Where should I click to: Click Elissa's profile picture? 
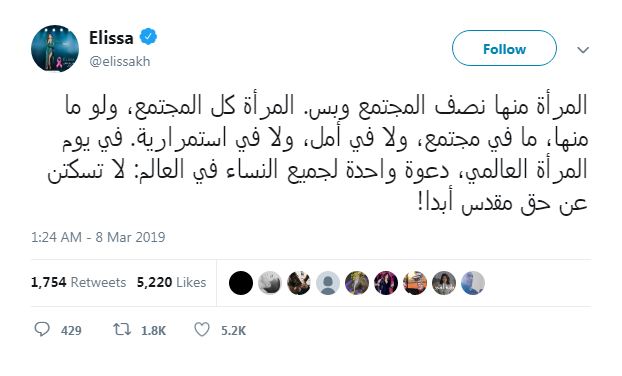[x=55, y=49]
